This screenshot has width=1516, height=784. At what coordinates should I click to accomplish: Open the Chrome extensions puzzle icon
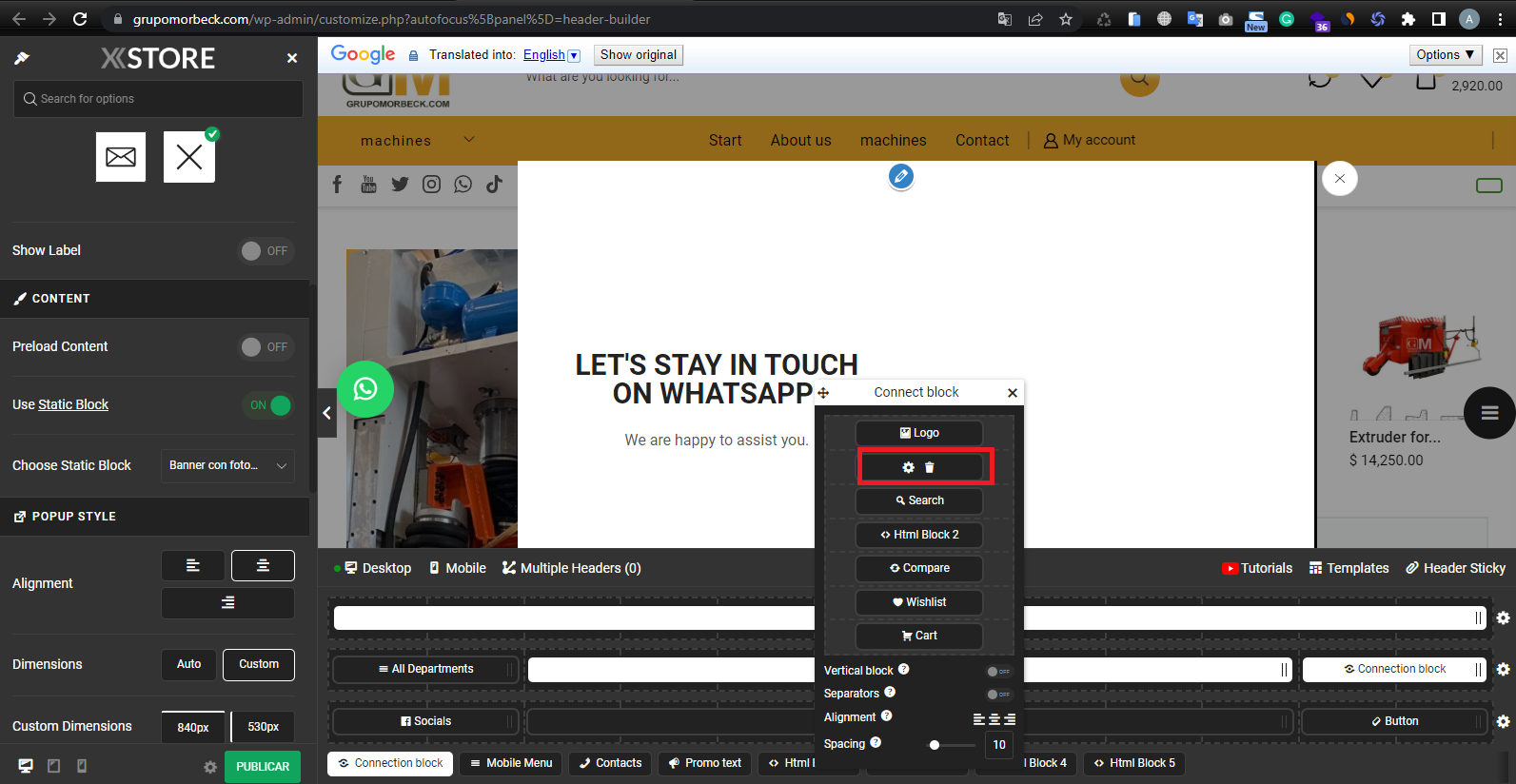[1408, 19]
